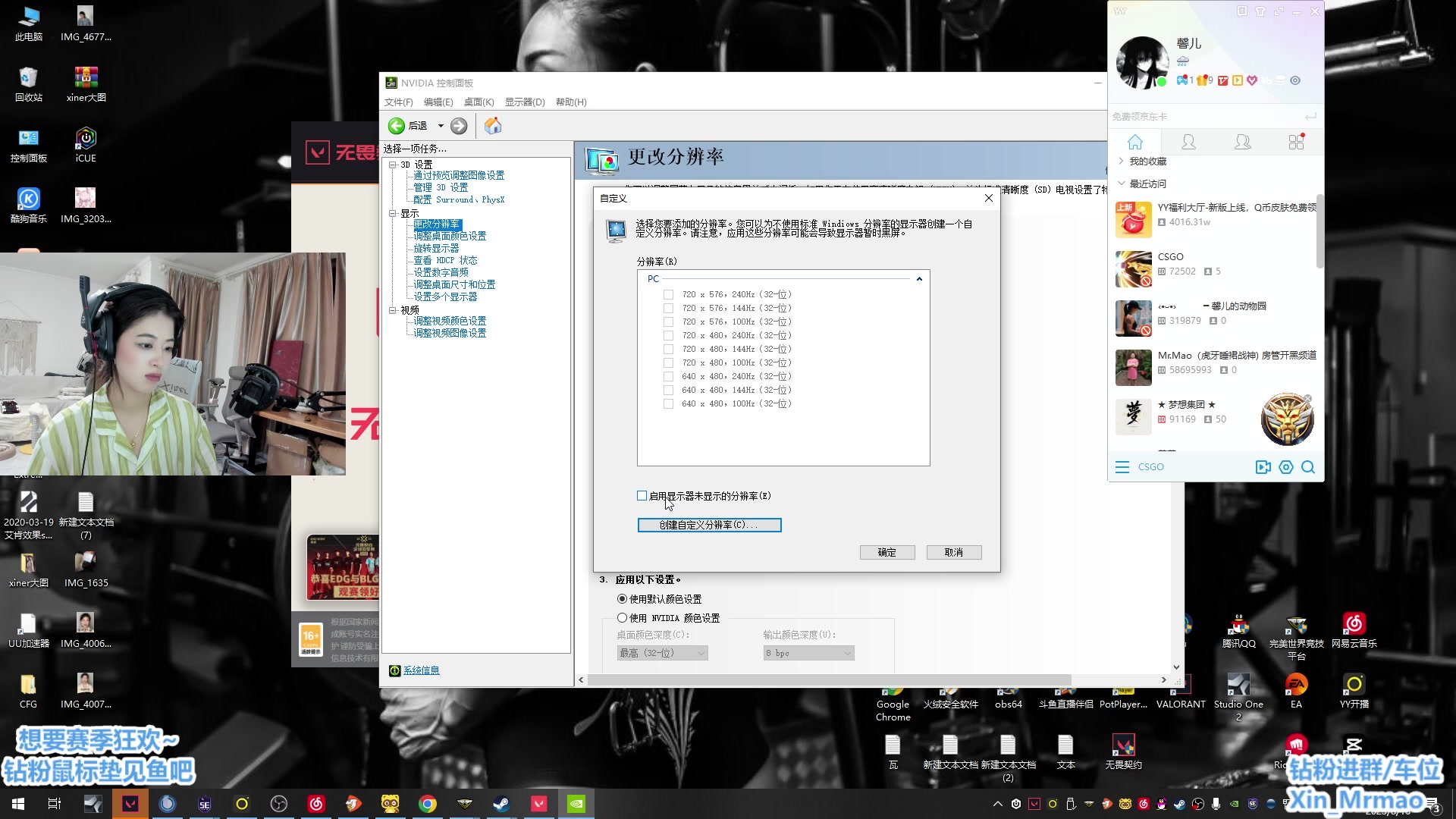
Task: Open 回收站 desktop icon
Action: (29, 84)
